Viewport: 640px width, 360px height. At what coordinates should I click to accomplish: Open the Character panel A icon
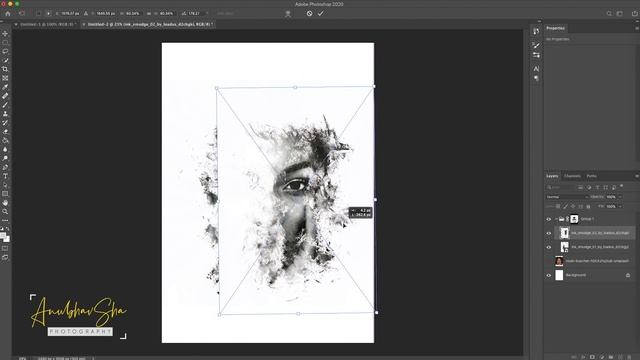click(x=536, y=69)
